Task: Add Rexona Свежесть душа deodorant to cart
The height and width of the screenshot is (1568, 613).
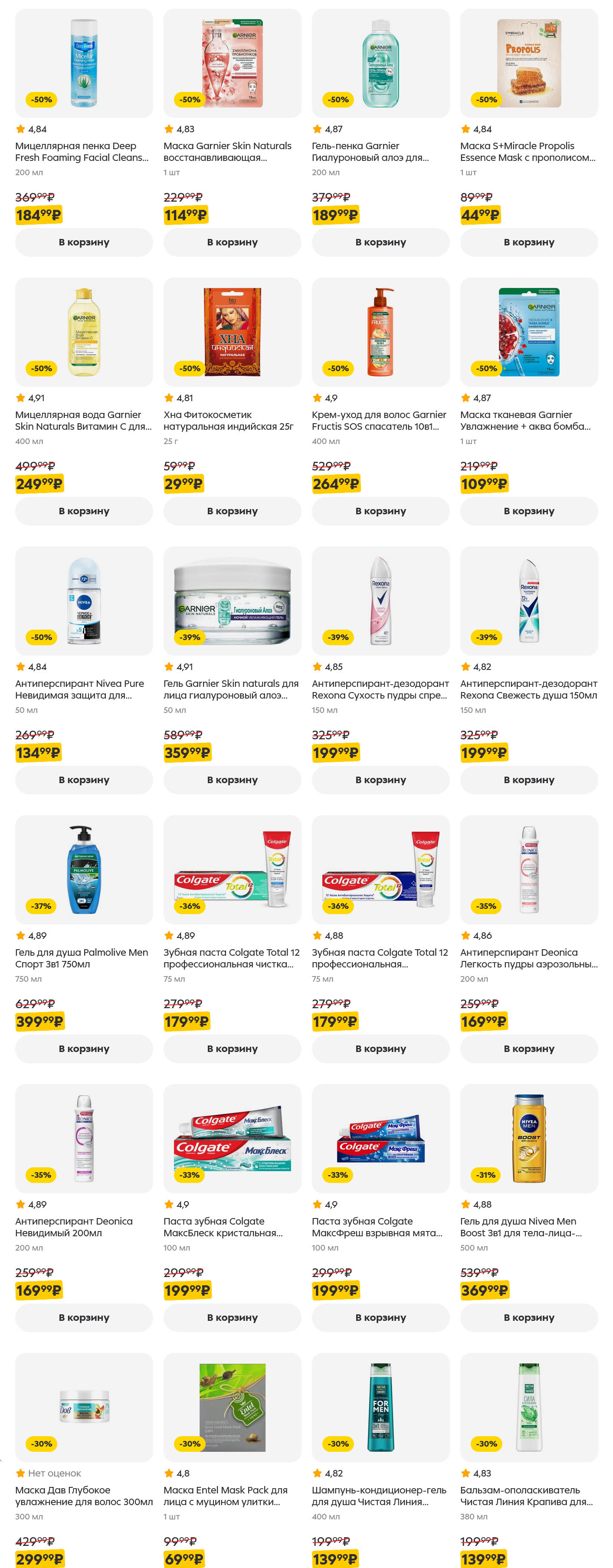Action: (528, 780)
